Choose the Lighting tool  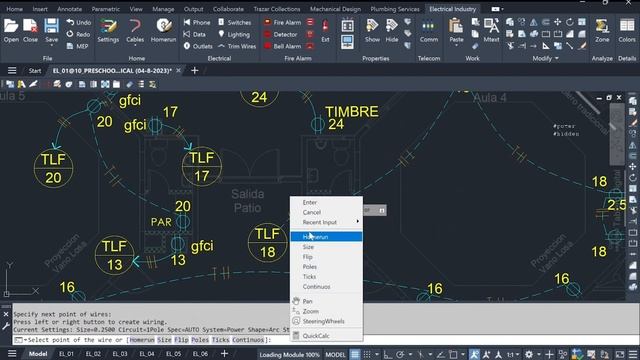pyautogui.click(x=234, y=34)
